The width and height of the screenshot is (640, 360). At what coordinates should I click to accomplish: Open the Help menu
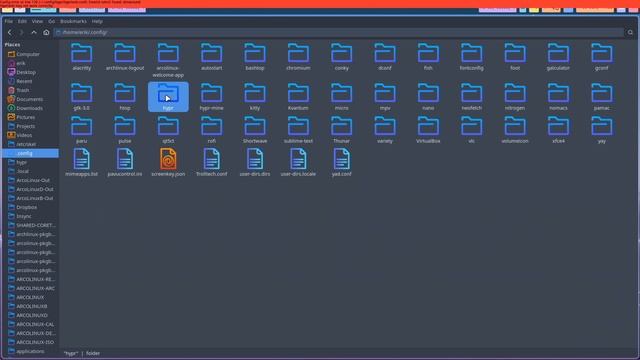click(x=97, y=21)
